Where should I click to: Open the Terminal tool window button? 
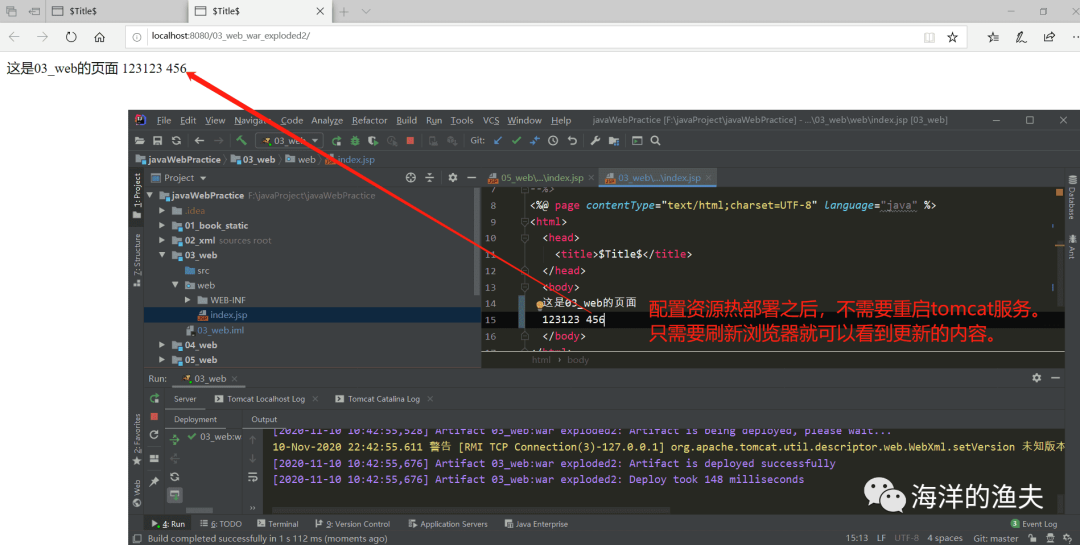click(x=278, y=524)
